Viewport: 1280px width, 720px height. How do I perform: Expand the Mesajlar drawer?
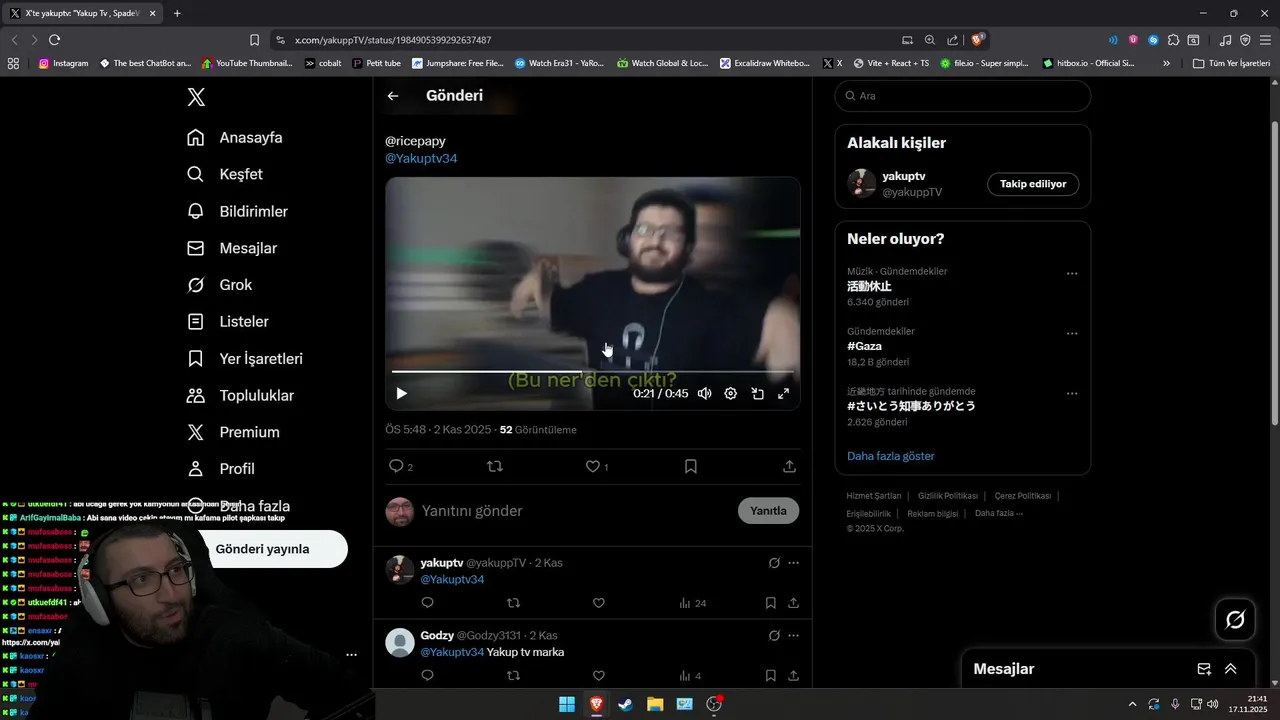pos(1231,669)
